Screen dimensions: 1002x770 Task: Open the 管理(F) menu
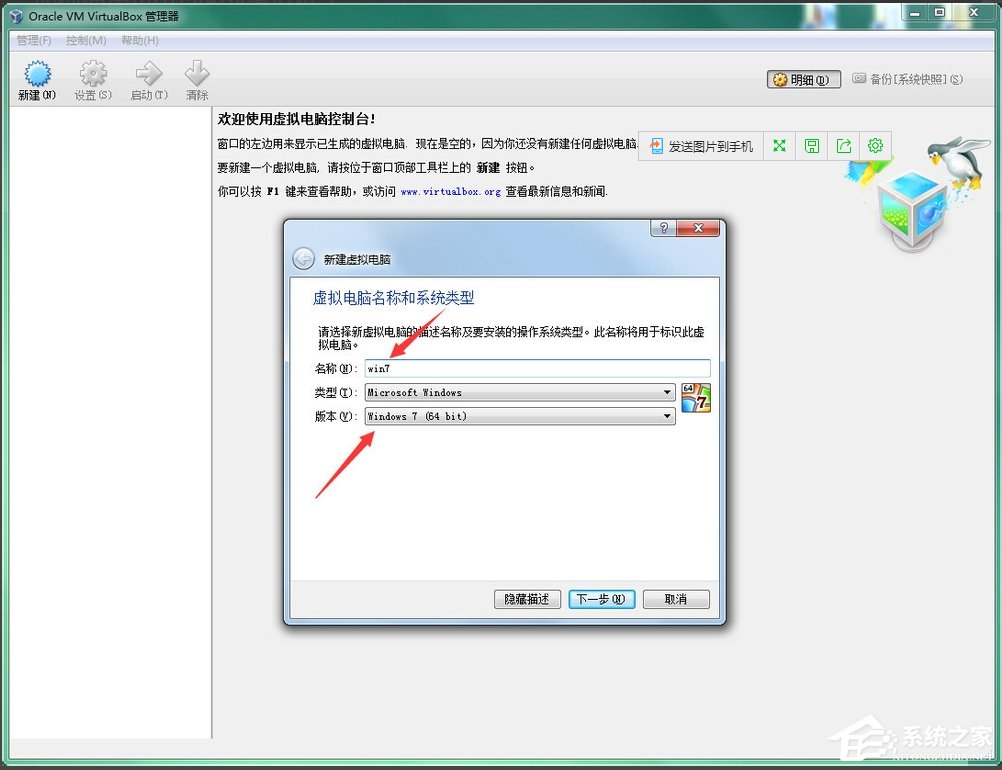tap(32, 40)
